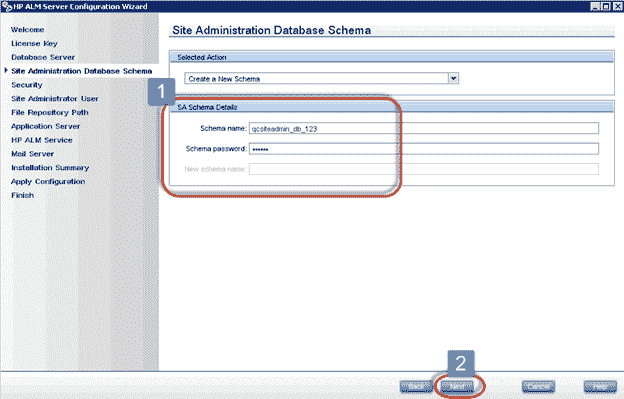The height and width of the screenshot is (399, 624).
Task: Maximize the wizard window
Action: tap(605, 6)
